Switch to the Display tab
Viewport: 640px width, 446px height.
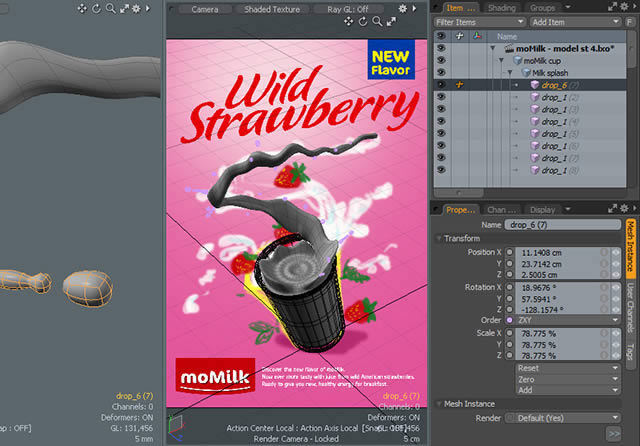coord(542,210)
